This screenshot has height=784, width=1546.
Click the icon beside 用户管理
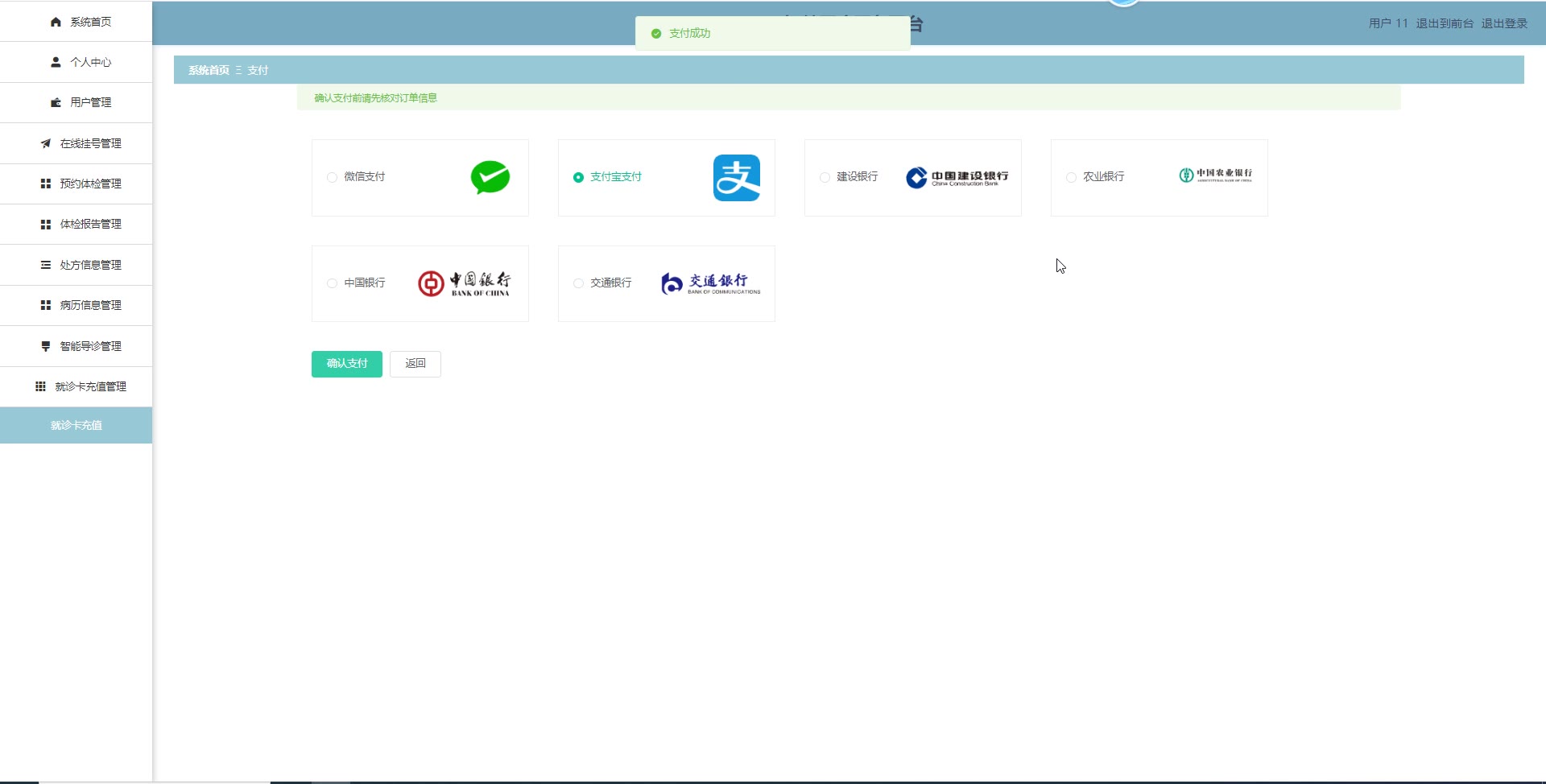click(56, 102)
